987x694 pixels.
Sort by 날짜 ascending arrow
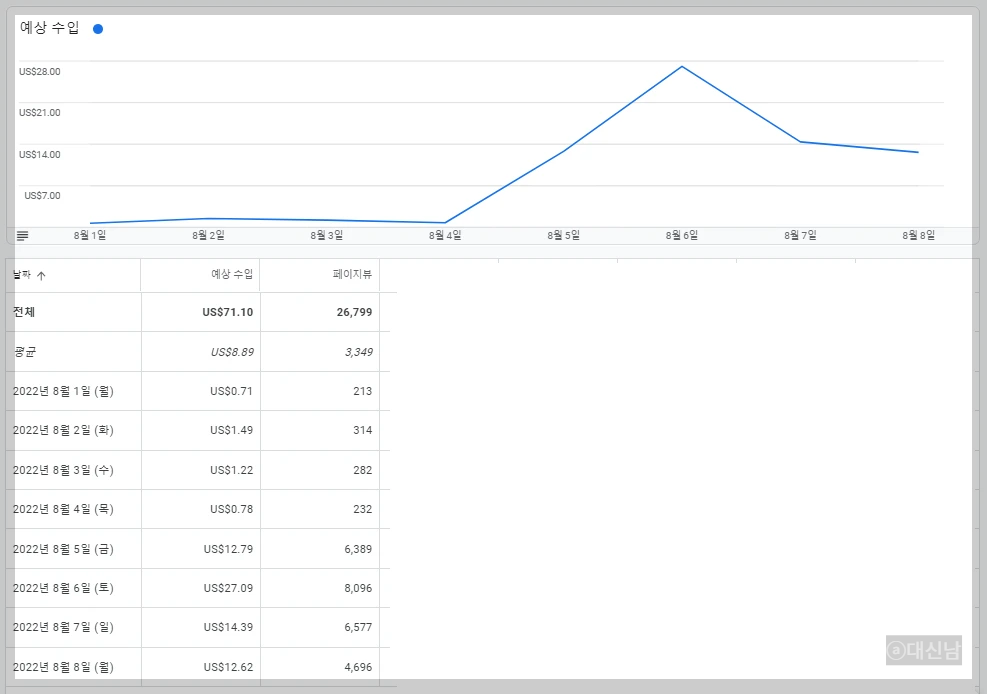(x=41, y=276)
